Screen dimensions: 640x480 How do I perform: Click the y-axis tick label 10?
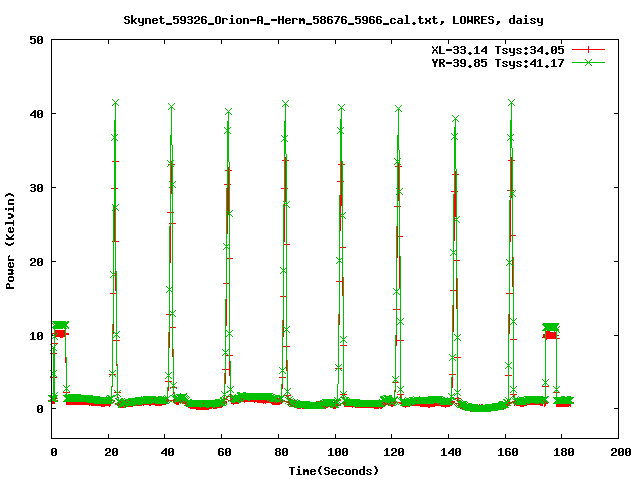coord(36,336)
